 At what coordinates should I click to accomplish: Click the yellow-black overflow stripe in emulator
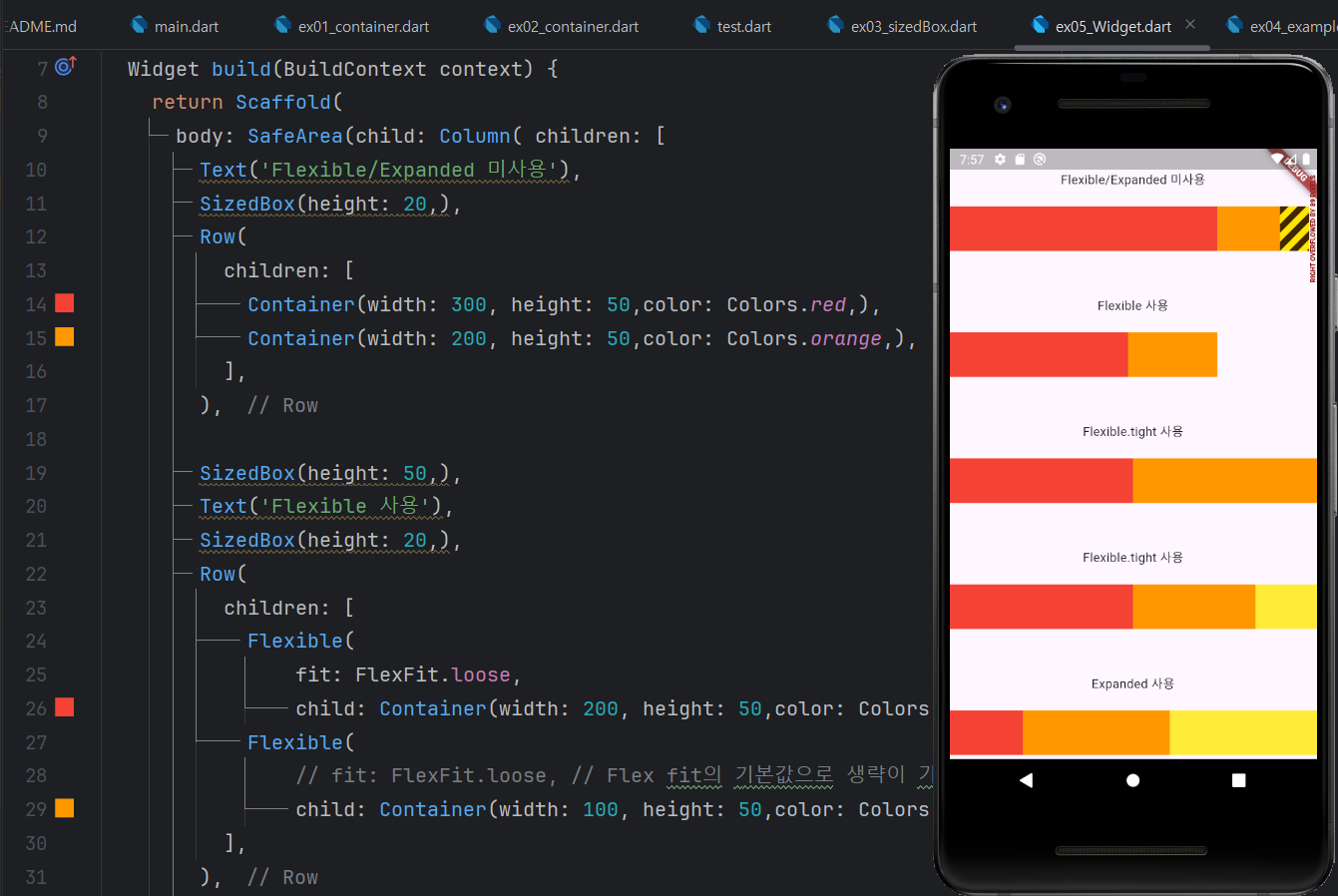tap(1294, 228)
